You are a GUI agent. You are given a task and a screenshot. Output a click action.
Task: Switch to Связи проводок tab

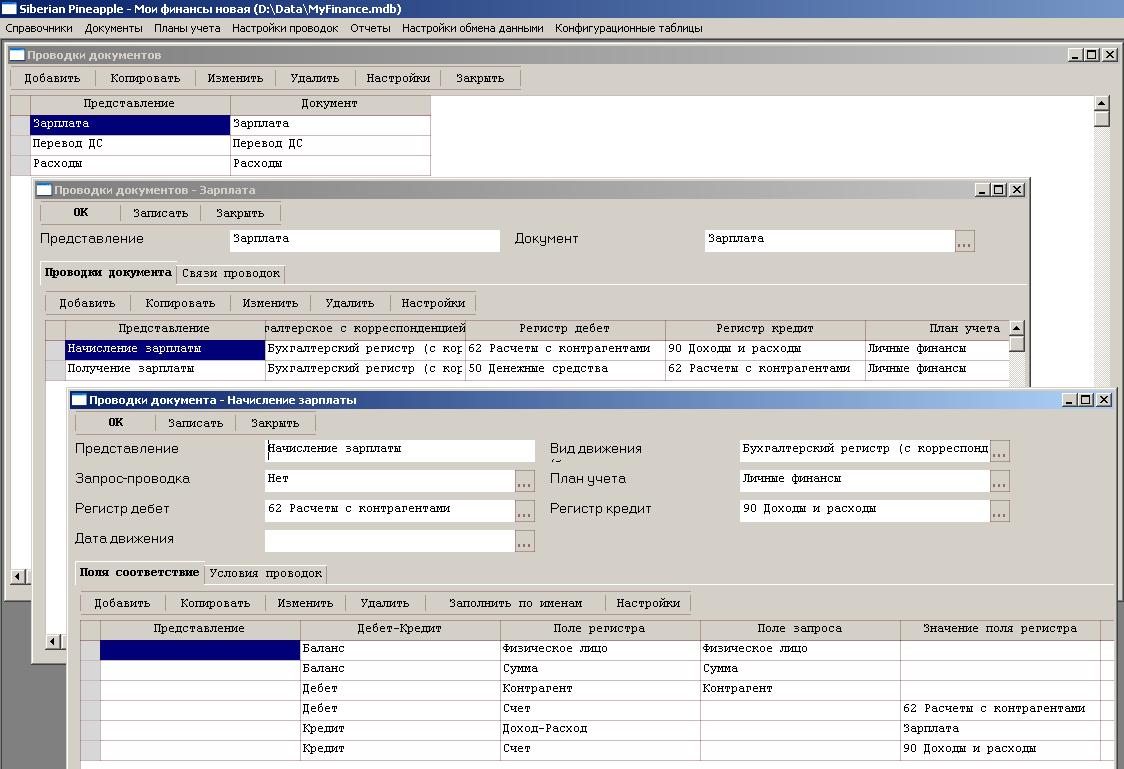231,274
